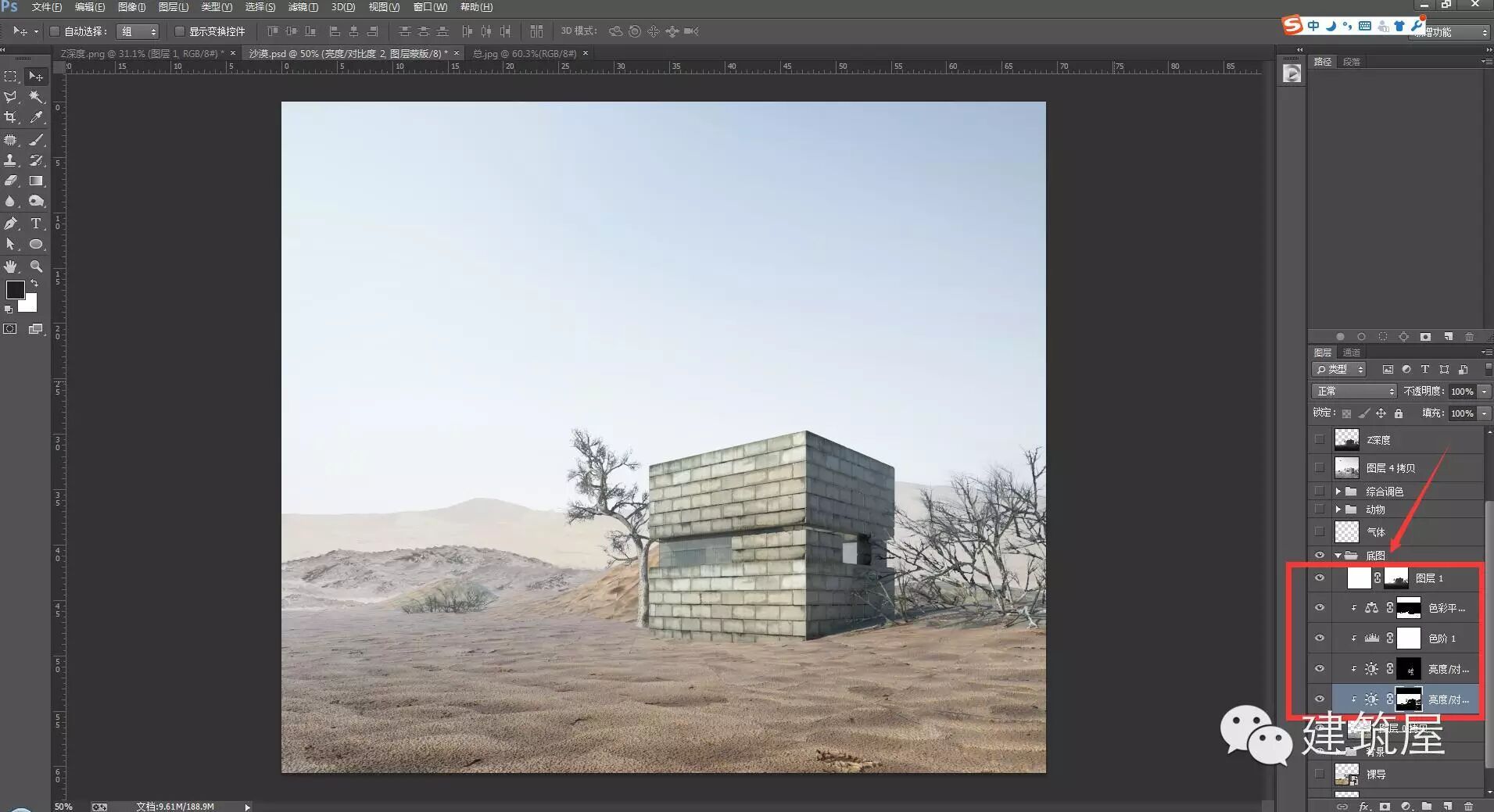Image resolution: width=1494 pixels, height=812 pixels.
Task: Tick the 显示变换控件 checkbox
Action: tap(180, 31)
